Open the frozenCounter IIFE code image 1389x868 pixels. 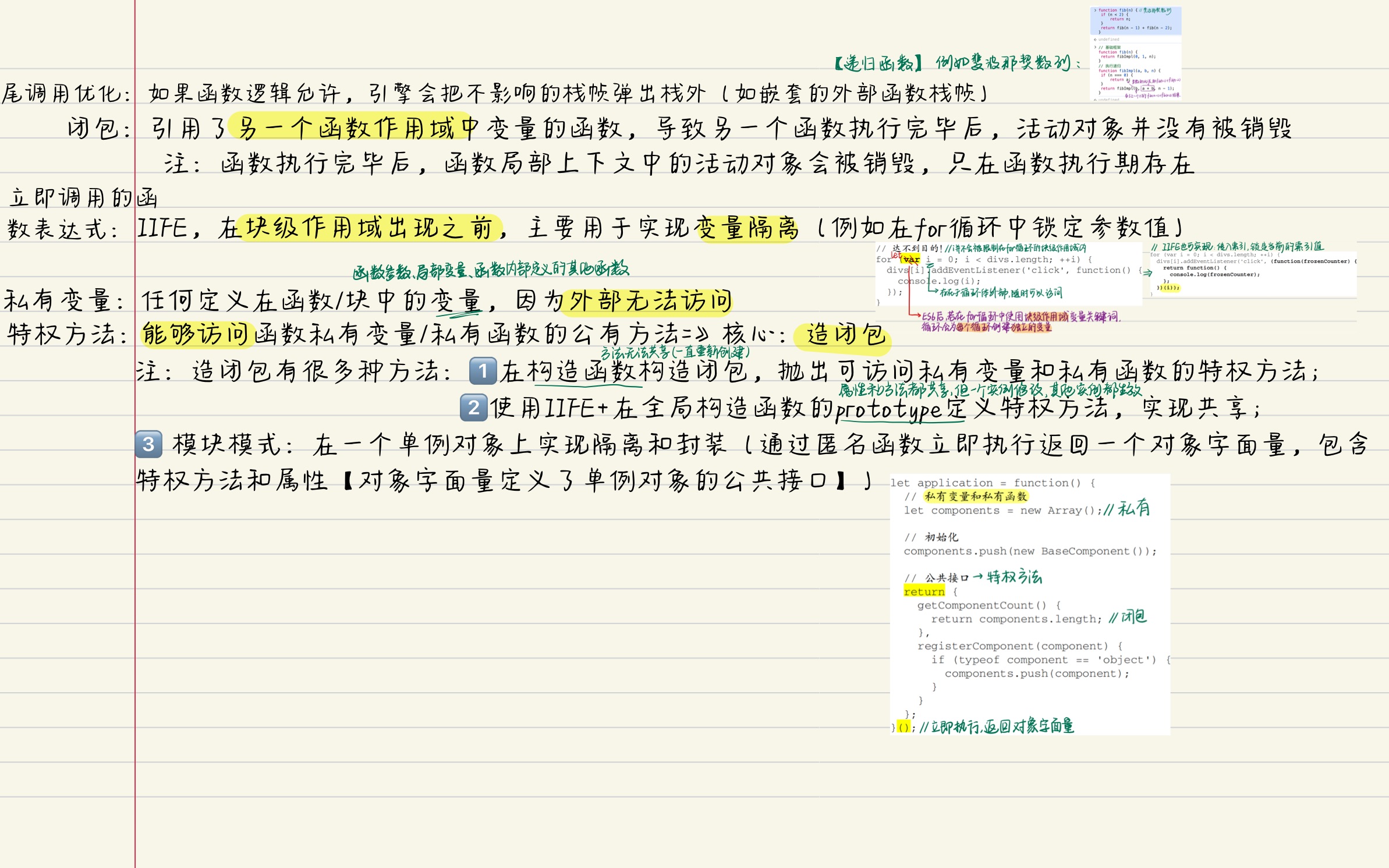tap(1253, 271)
